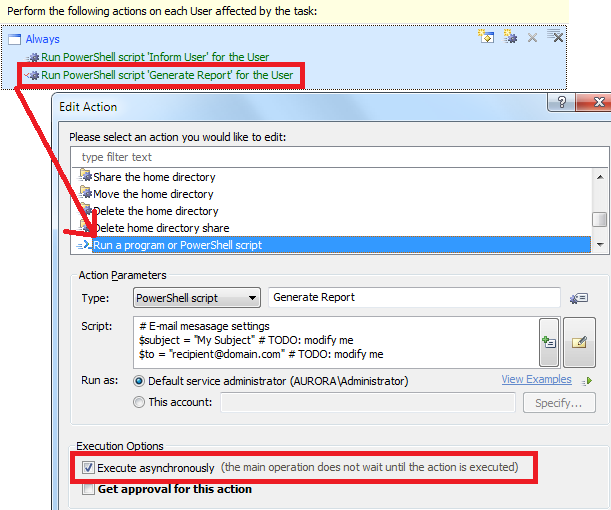Click the gear icon in Always header

(510, 37)
